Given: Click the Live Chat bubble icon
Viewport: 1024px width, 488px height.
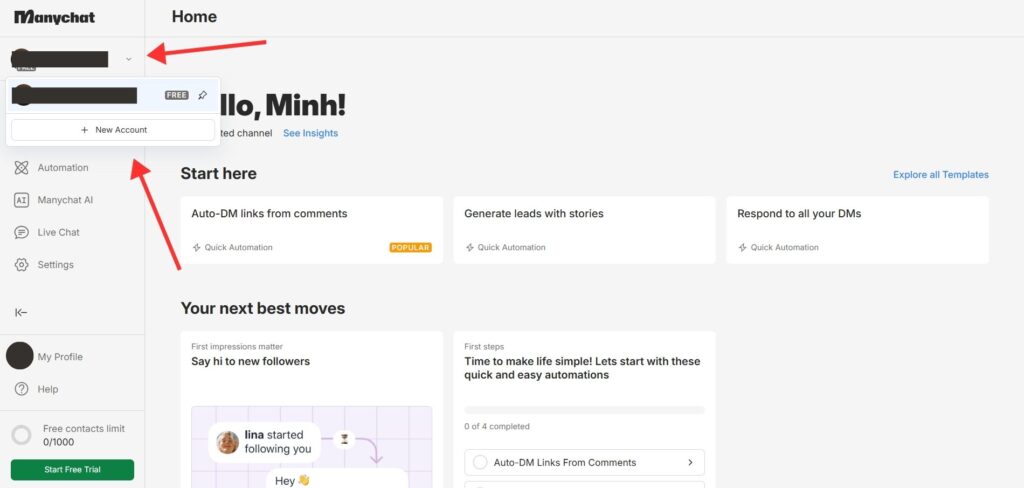Looking at the screenshot, I should pos(22,233).
